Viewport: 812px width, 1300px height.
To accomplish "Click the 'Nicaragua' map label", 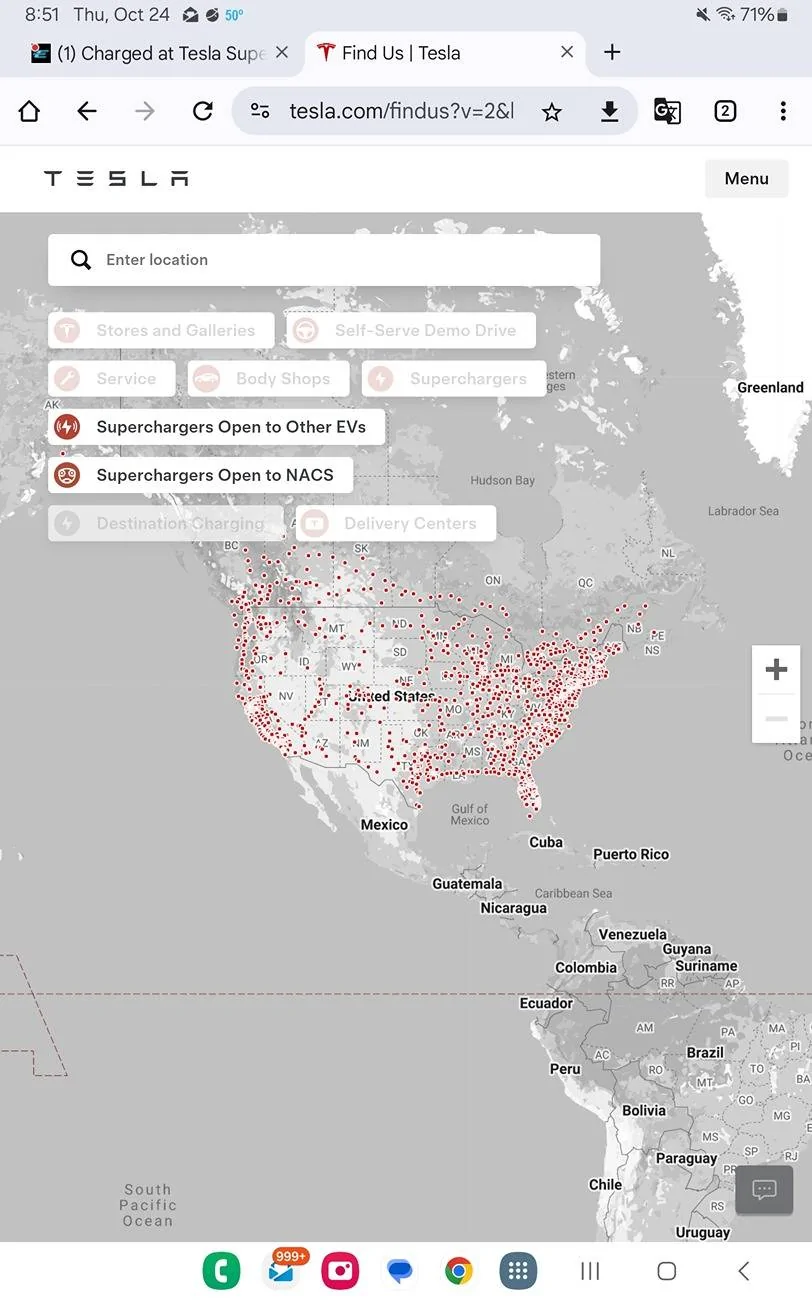I will pos(514,909).
